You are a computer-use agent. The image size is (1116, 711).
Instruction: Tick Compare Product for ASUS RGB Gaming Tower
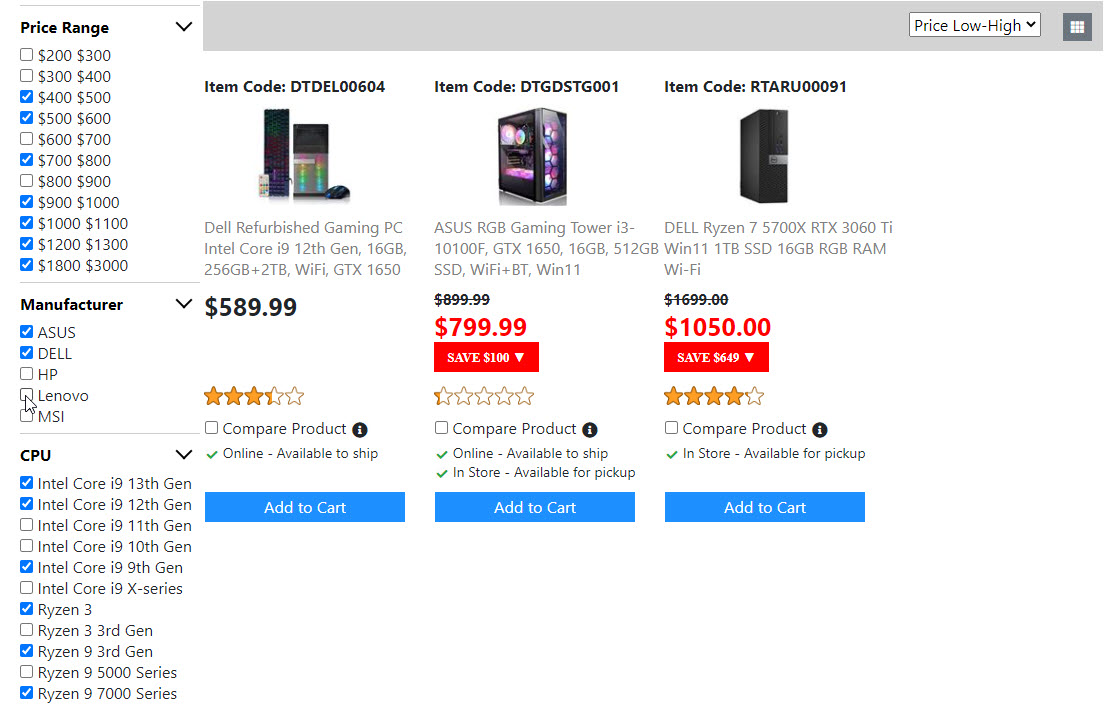tap(442, 429)
